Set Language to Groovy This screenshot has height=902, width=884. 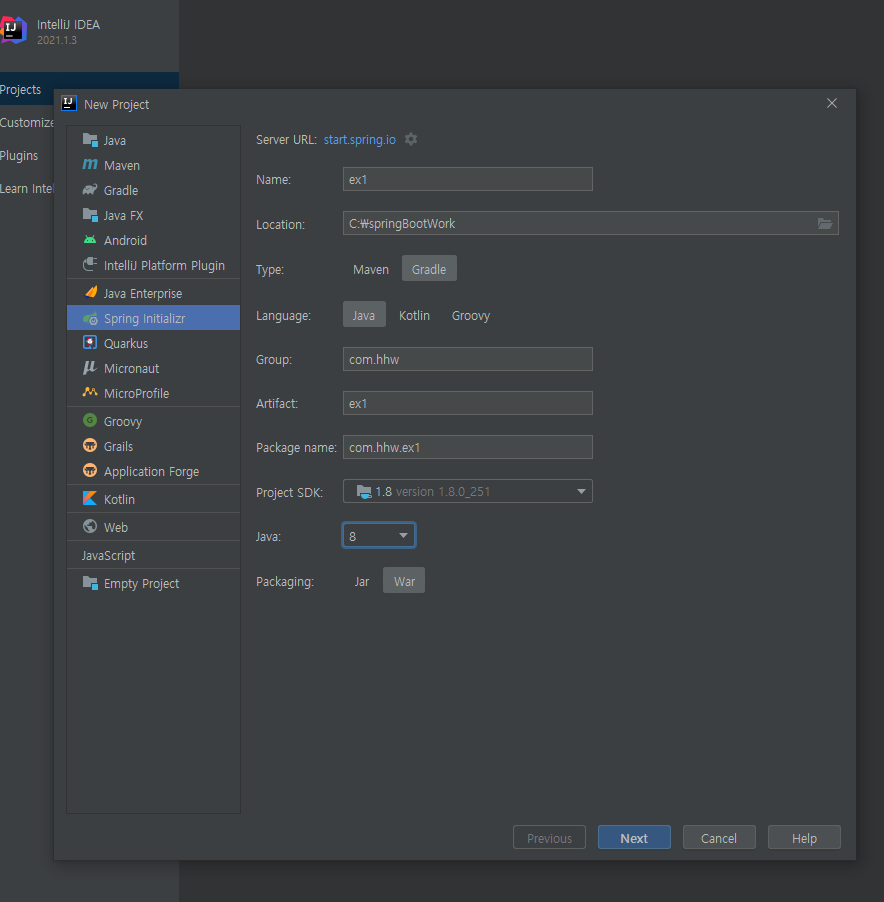coord(470,315)
